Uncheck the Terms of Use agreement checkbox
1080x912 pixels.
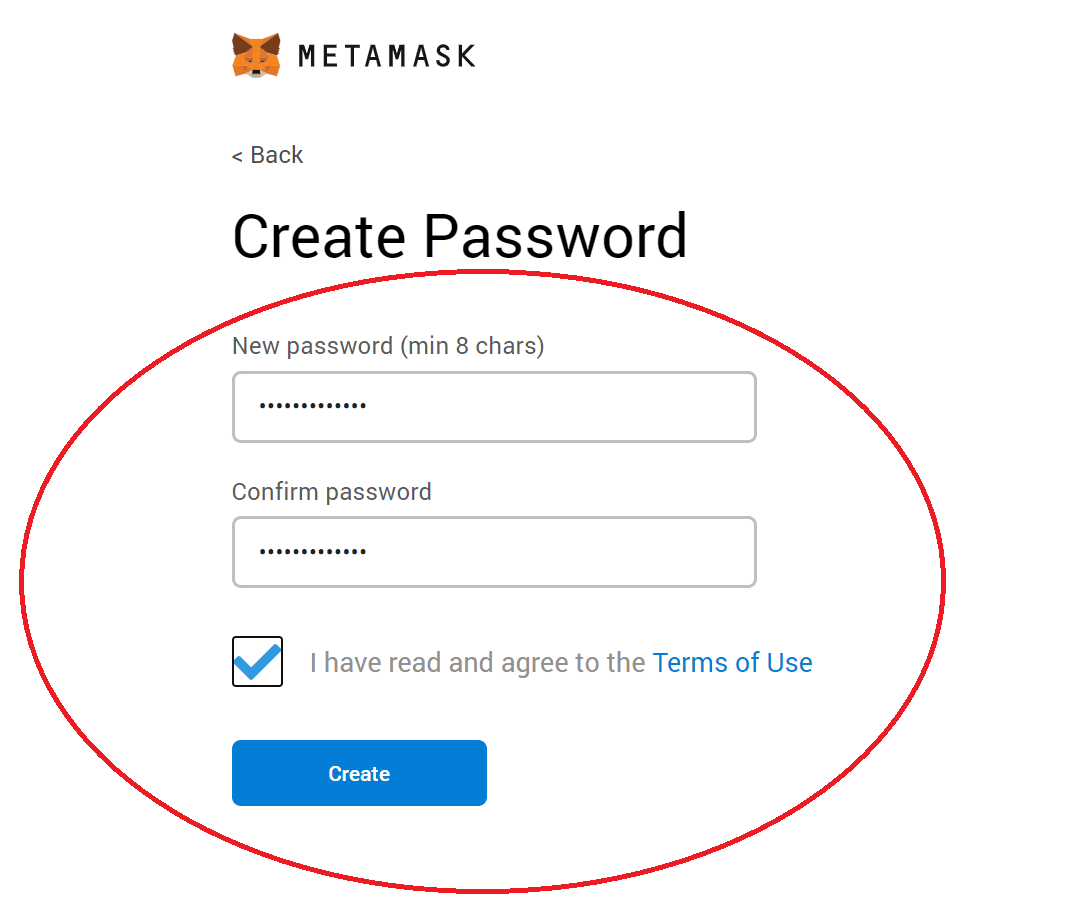(x=258, y=661)
